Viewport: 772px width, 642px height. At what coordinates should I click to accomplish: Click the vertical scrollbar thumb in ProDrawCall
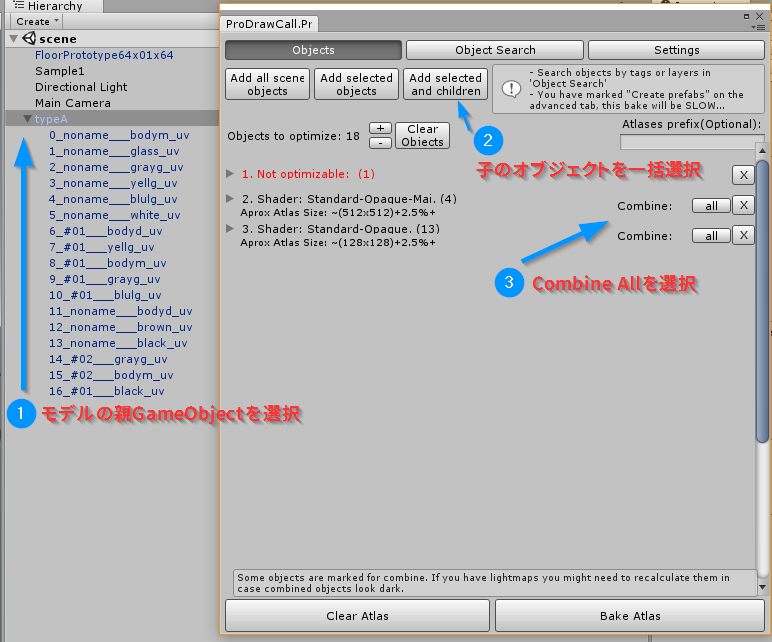(762, 300)
